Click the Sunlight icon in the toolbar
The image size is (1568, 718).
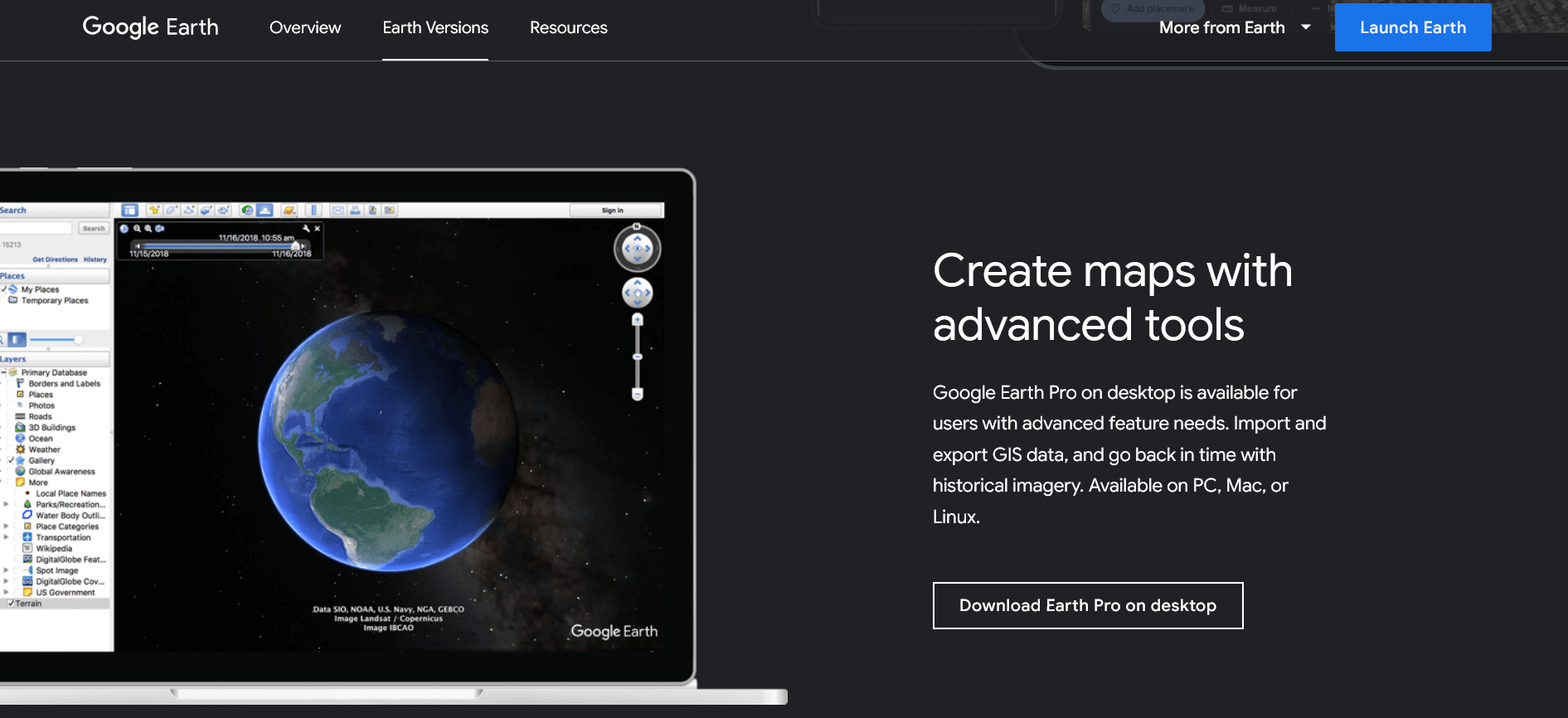pos(265,211)
